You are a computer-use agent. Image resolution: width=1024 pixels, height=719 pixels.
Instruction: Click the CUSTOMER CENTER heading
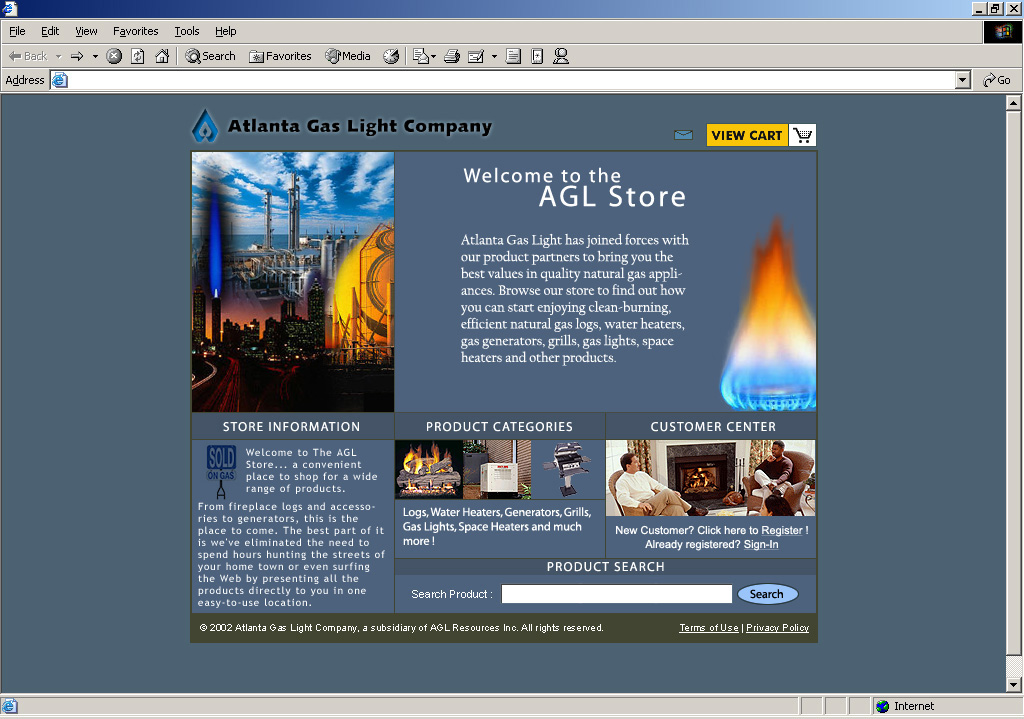(713, 426)
